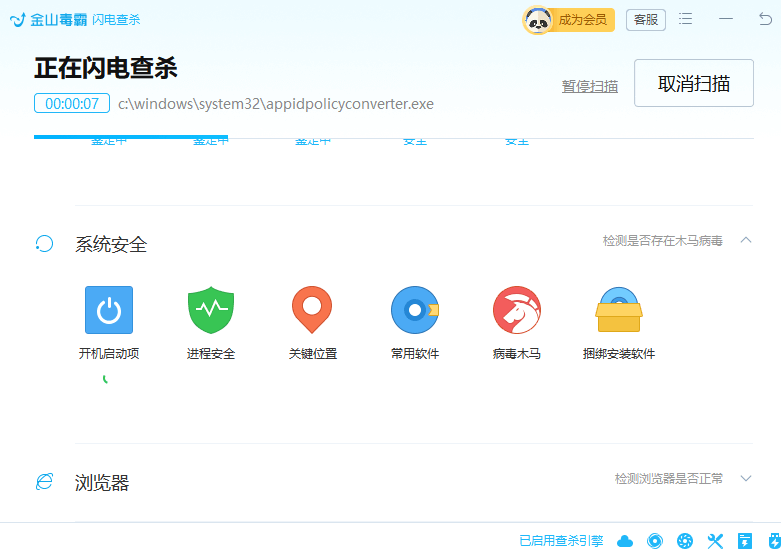
Task: Select the 病毒木马 horse icon
Action: (517, 310)
